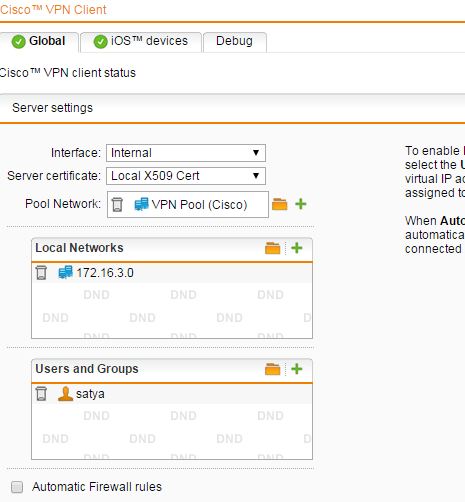This screenshot has width=465, height=502.
Task: Open folder icon beside Pool Network
Action: 279,204
